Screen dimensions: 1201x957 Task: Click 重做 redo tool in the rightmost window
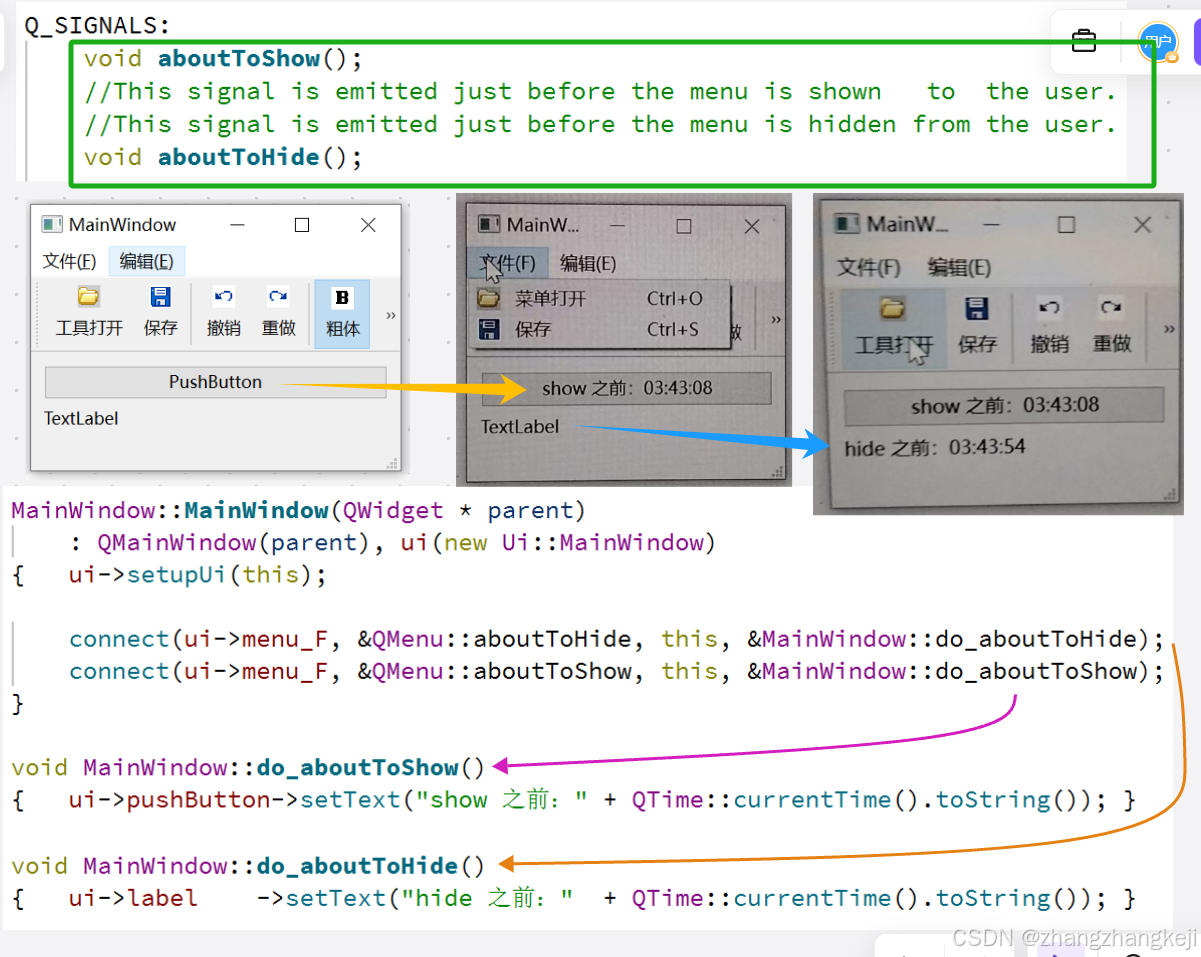1111,325
